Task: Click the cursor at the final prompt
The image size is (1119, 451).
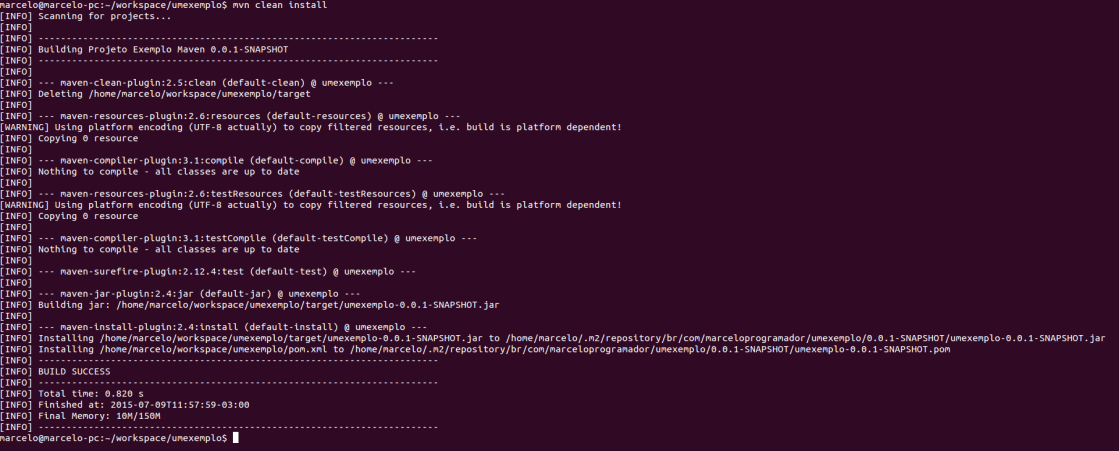Action: pos(235,438)
